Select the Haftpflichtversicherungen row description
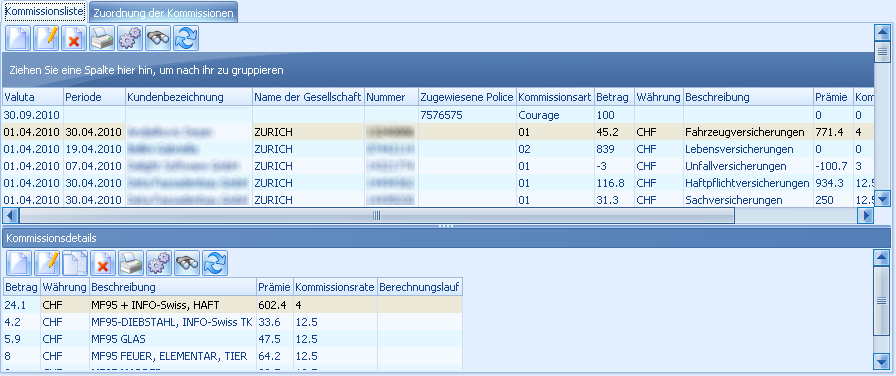 tap(747, 183)
